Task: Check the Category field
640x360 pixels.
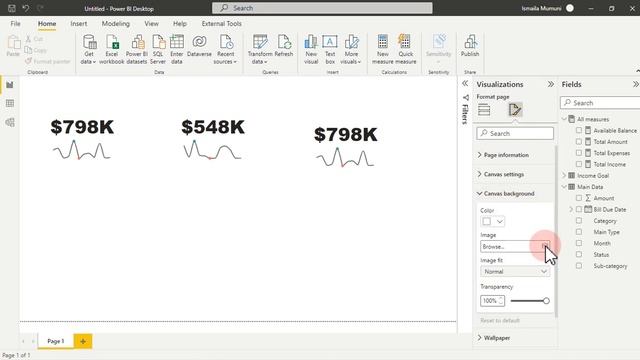Action: [579, 220]
